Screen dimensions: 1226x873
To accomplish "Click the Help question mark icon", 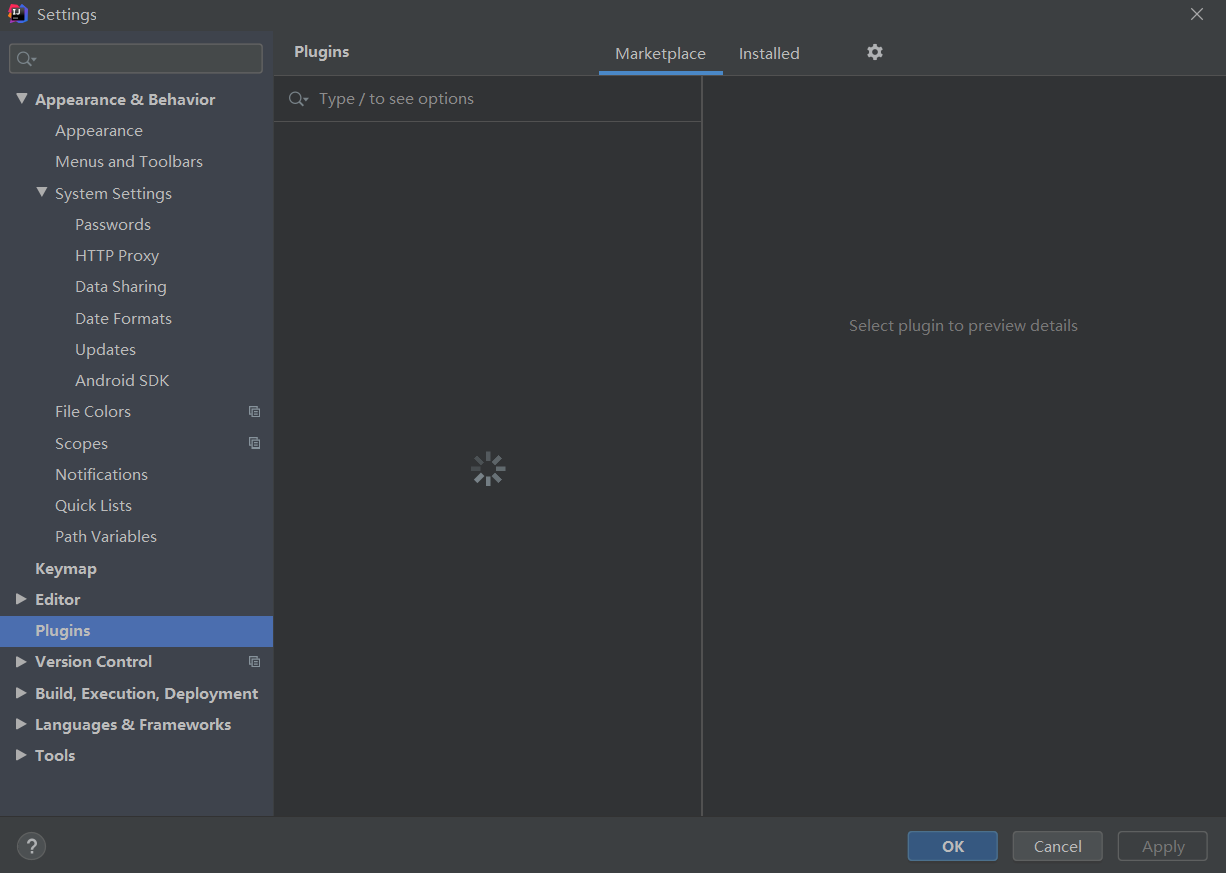I will click(31, 846).
